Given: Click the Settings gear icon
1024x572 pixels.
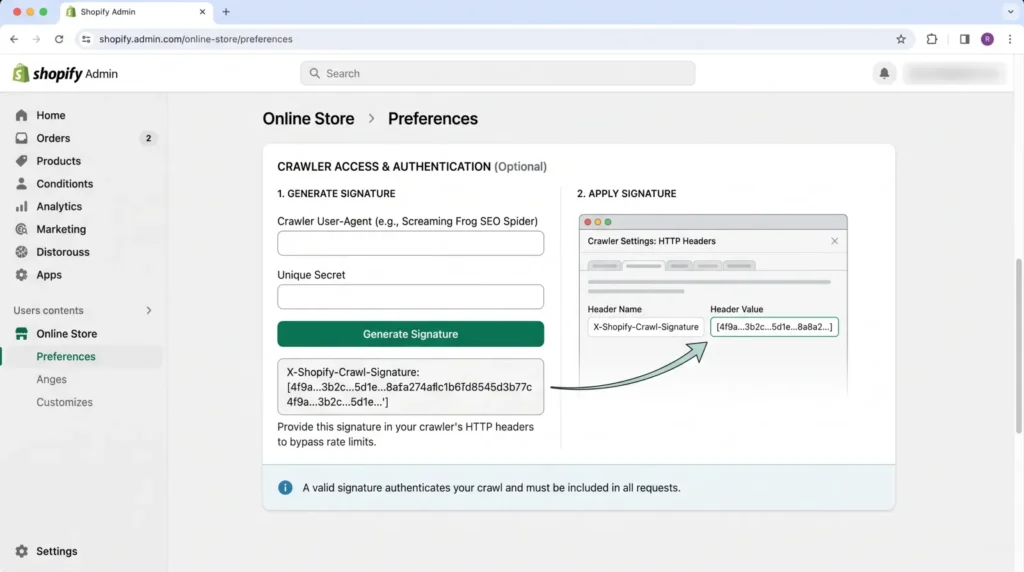Looking at the screenshot, I should pos(22,551).
